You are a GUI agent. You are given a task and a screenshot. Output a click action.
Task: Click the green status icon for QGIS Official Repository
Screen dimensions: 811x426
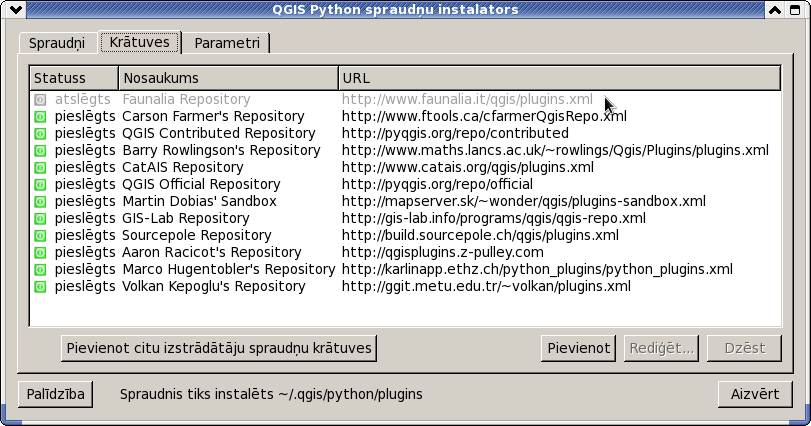click(x=40, y=185)
